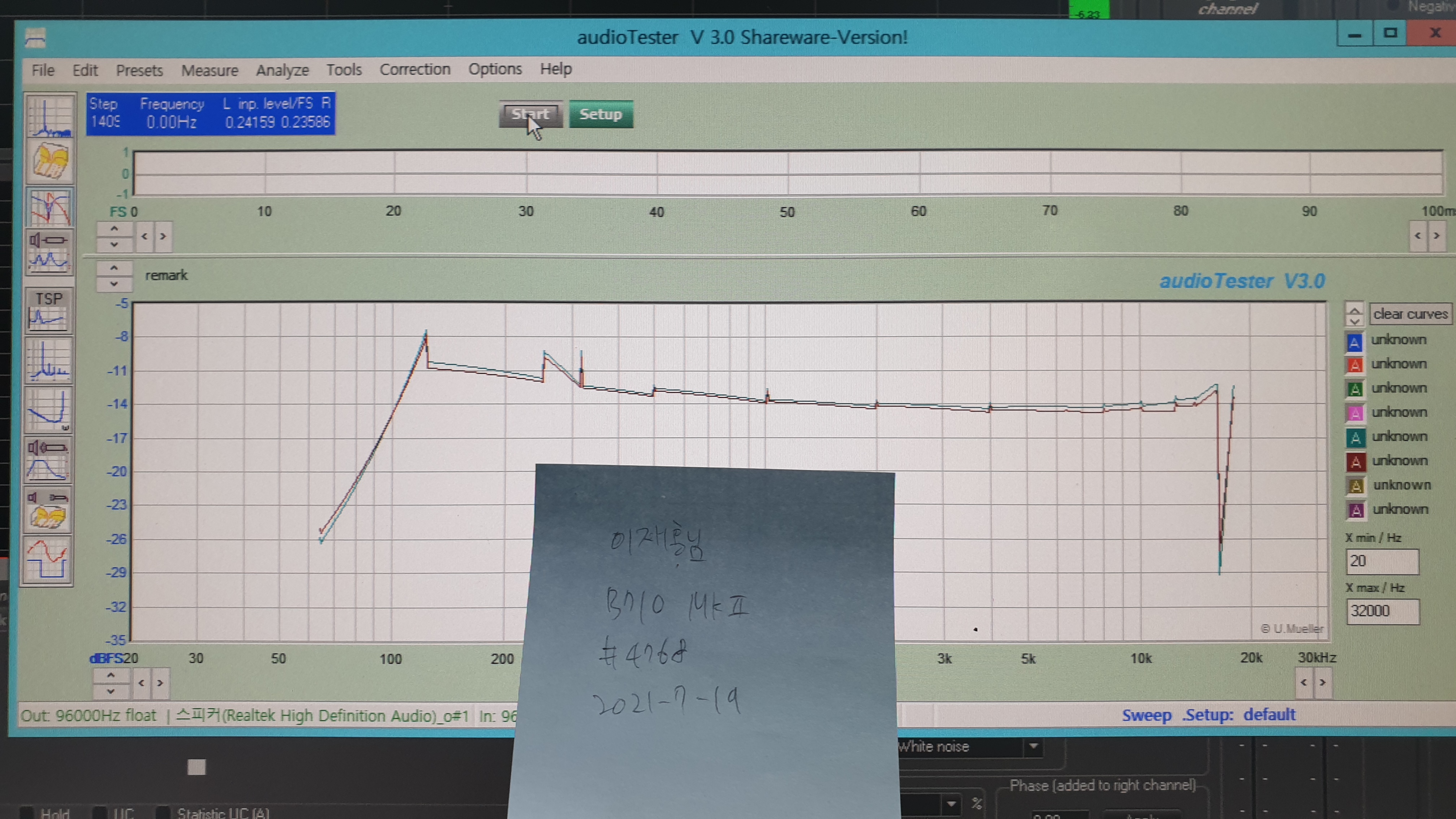Click the distortion curve tool icon
This screenshot has width=1456, height=819.
(x=49, y=409)
